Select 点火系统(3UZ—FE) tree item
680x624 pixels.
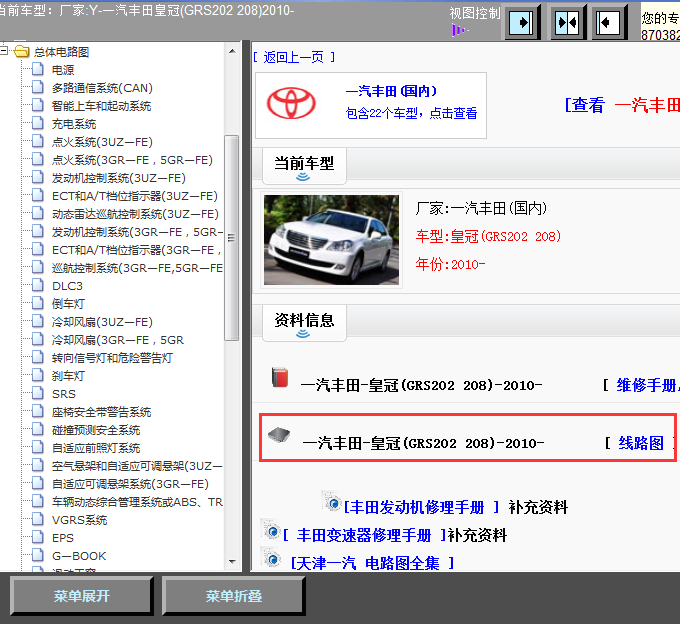102,142
